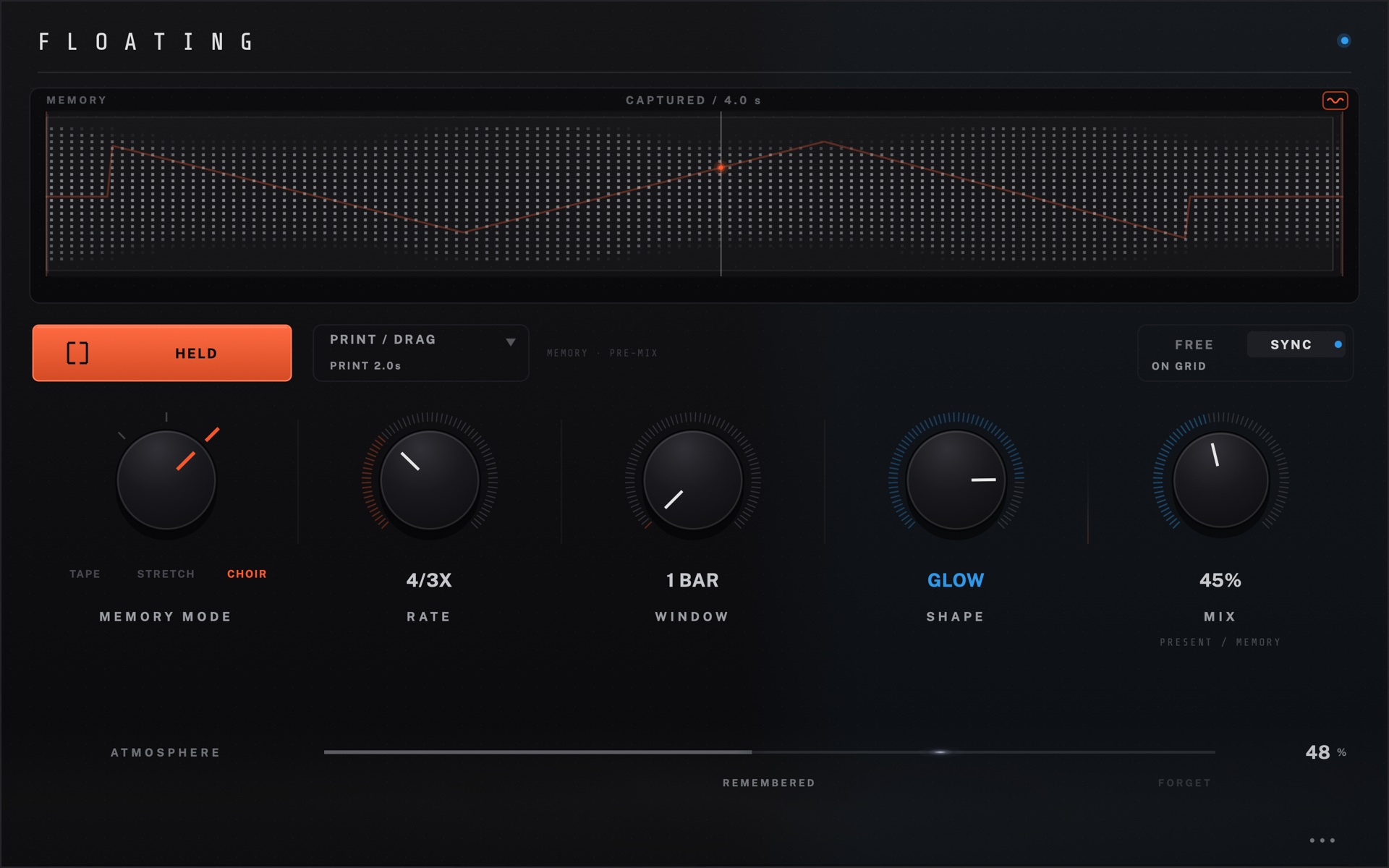Click the orange playhead marker dot in waveform
The height and width of the screenshot is (868, 1389).
click(x=721, y=167)
